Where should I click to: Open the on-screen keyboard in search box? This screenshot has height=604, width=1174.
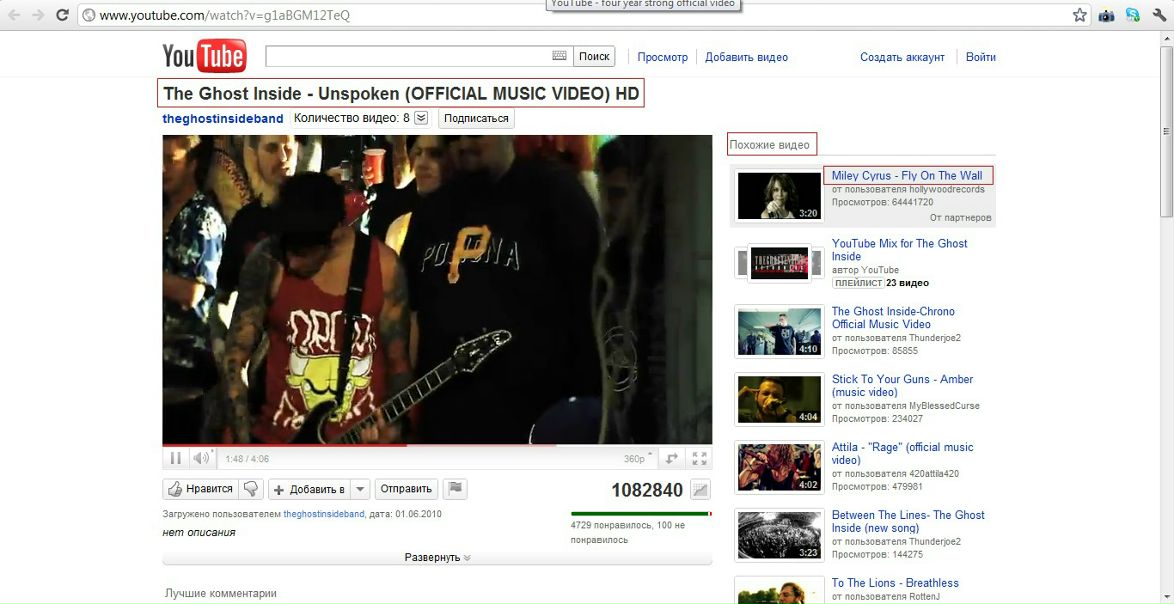(x=559, y=57)
